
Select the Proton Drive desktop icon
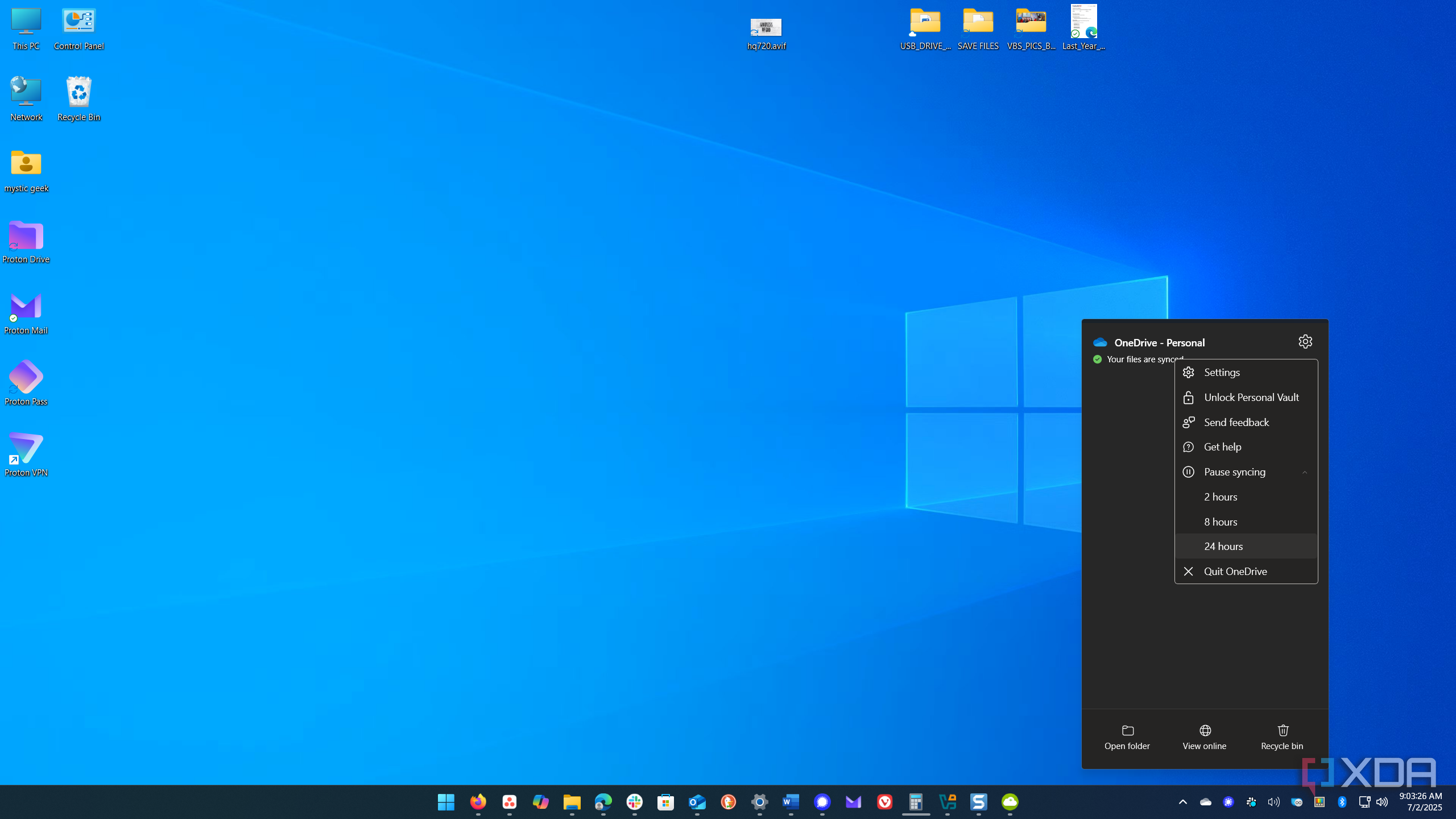pos(26,242)
